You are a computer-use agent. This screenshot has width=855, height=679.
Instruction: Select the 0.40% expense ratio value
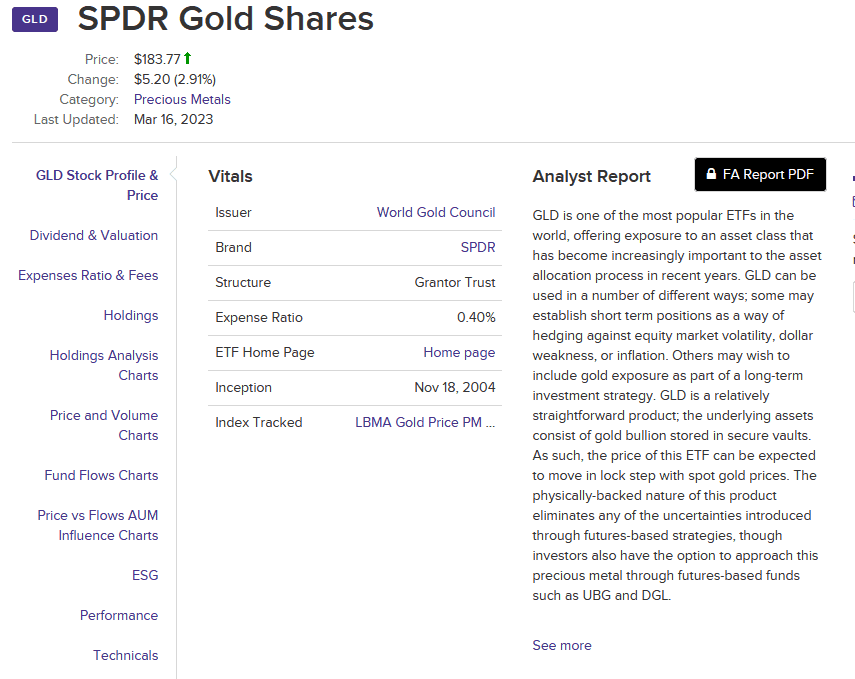point(476,317)
